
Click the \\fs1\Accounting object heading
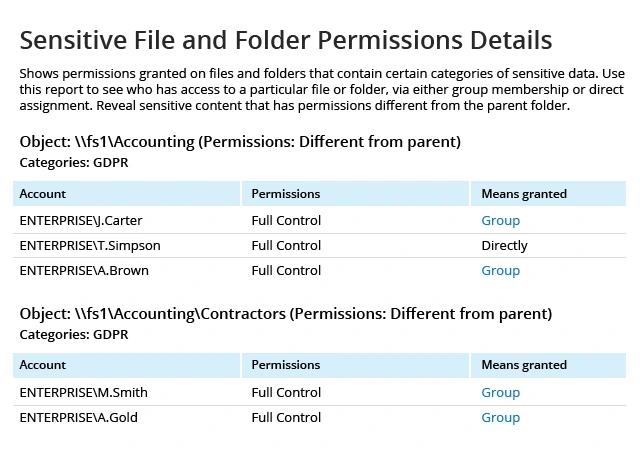click(x=240, y=142)
